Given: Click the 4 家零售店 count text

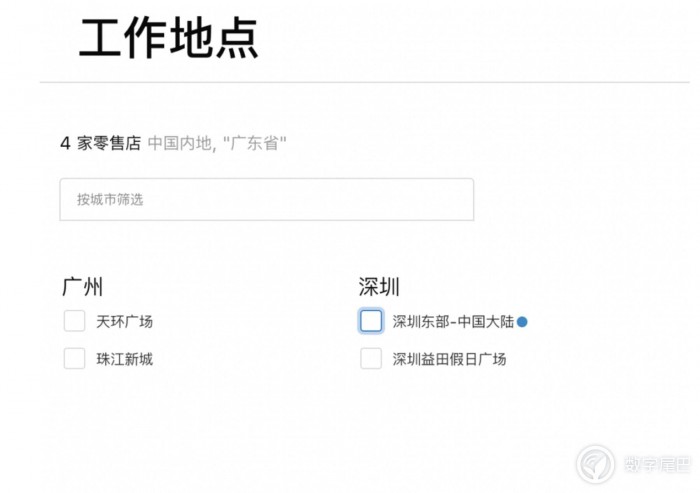Looking at the screenshot, I should point(100,143).
